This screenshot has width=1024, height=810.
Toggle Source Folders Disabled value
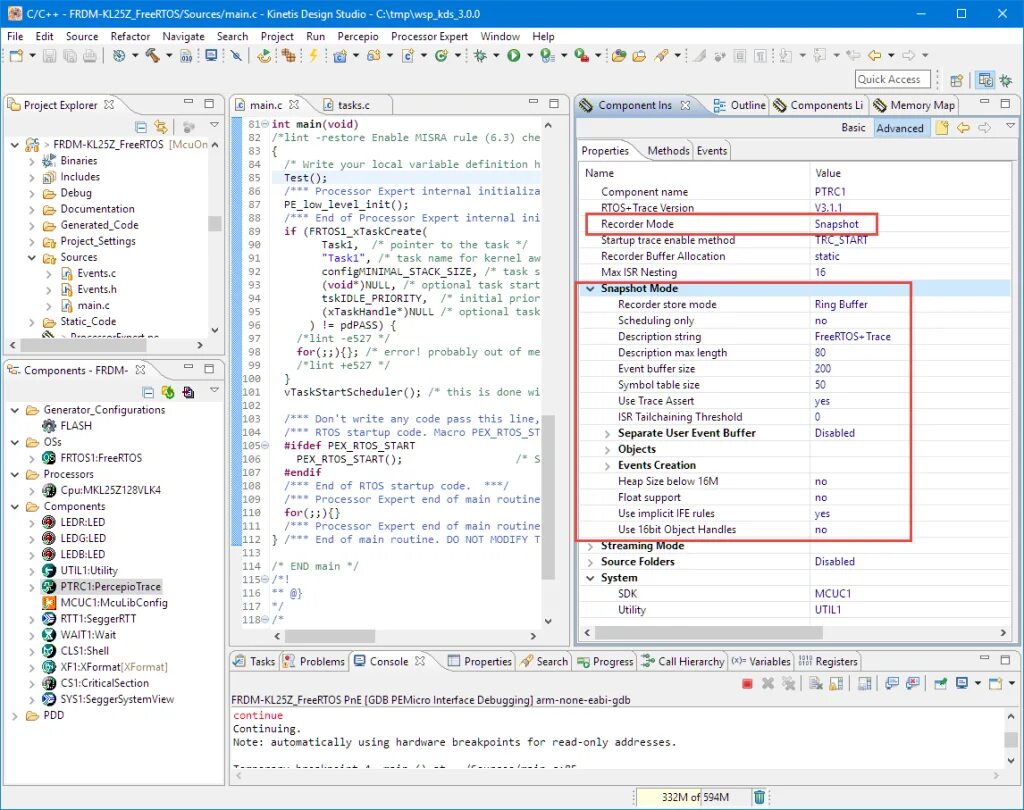[x=835, y=562]
